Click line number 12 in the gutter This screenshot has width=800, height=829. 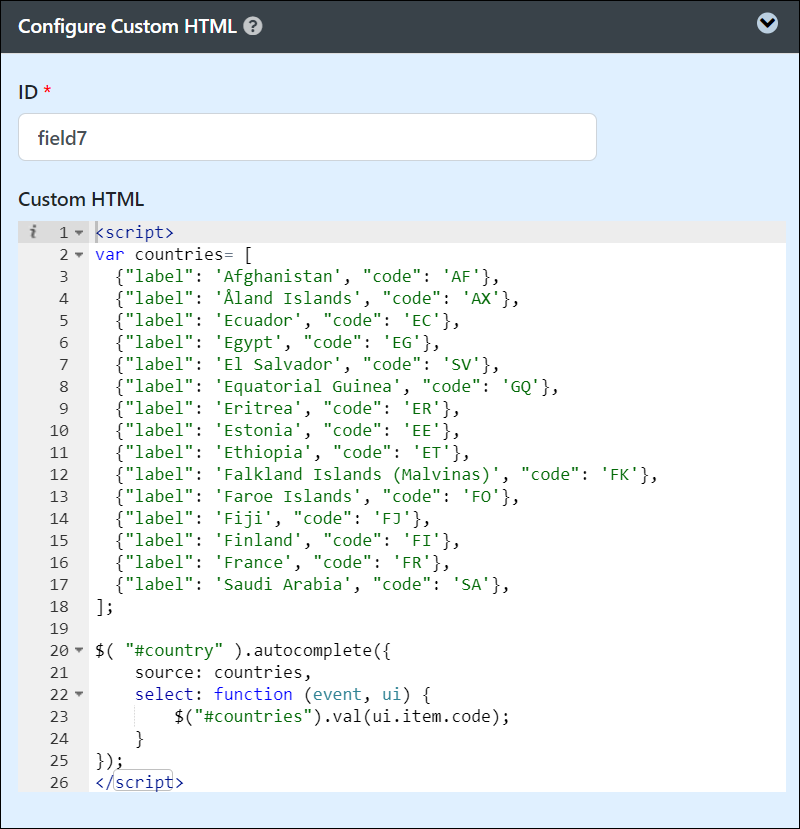click(59, 474)
